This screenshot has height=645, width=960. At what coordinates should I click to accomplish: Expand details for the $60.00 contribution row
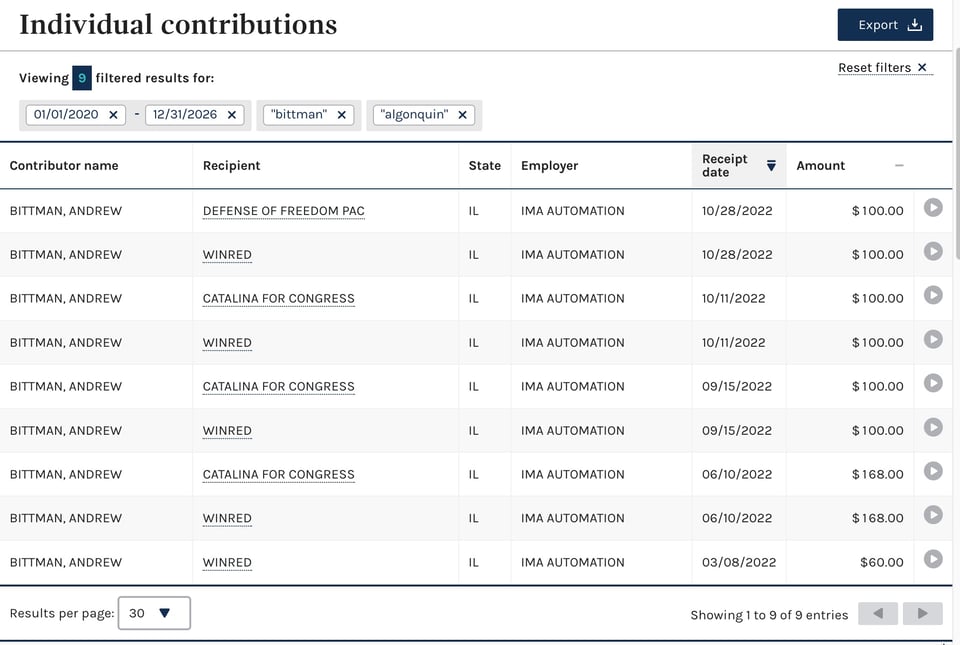tap(933, 559)
